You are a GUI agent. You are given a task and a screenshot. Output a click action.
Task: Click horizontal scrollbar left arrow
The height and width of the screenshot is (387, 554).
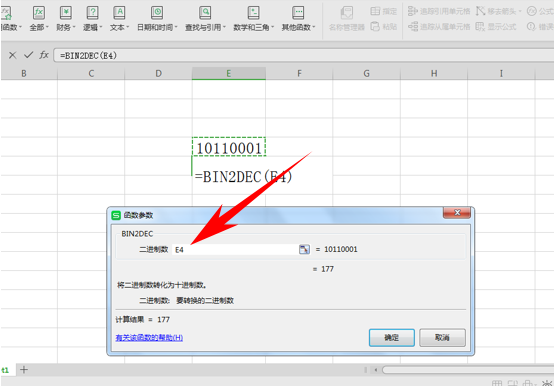376,370
